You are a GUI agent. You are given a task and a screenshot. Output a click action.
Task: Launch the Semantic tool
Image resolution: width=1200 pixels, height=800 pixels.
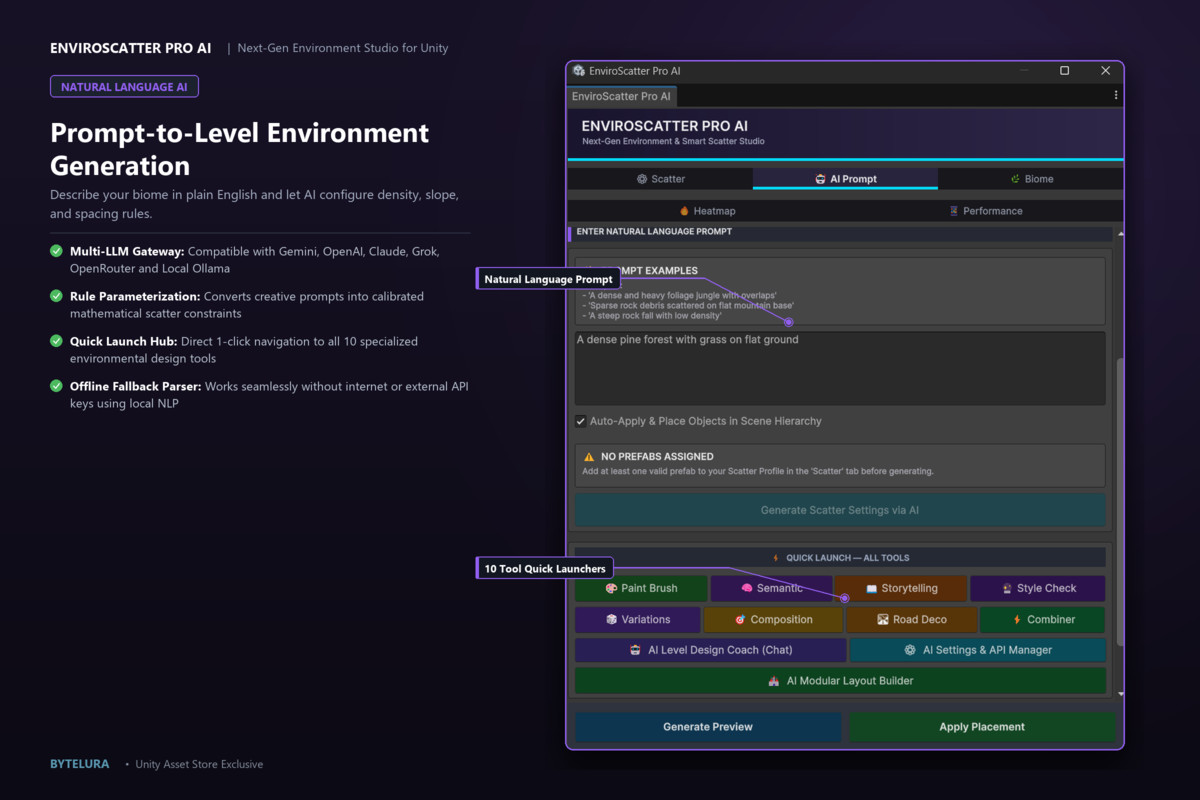771,588
